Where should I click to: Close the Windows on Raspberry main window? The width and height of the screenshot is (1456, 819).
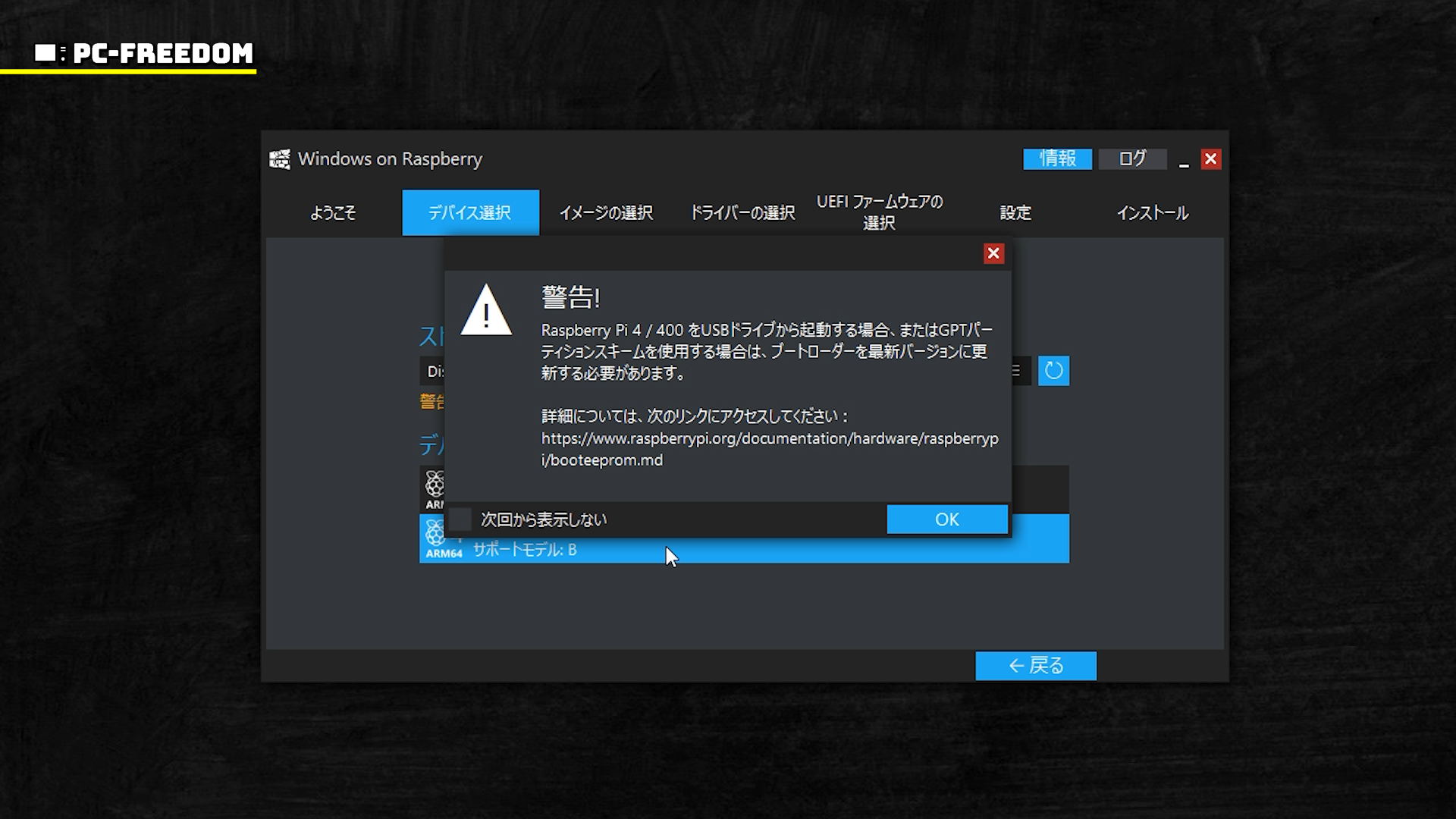(1210, 159)
